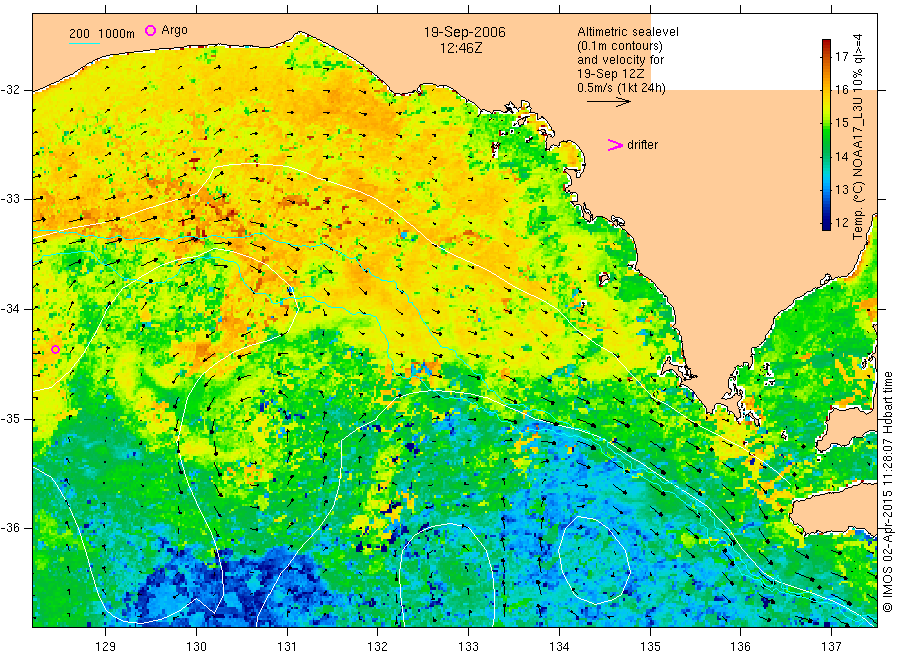Click the 'Argo' legend label

point(174,30)
